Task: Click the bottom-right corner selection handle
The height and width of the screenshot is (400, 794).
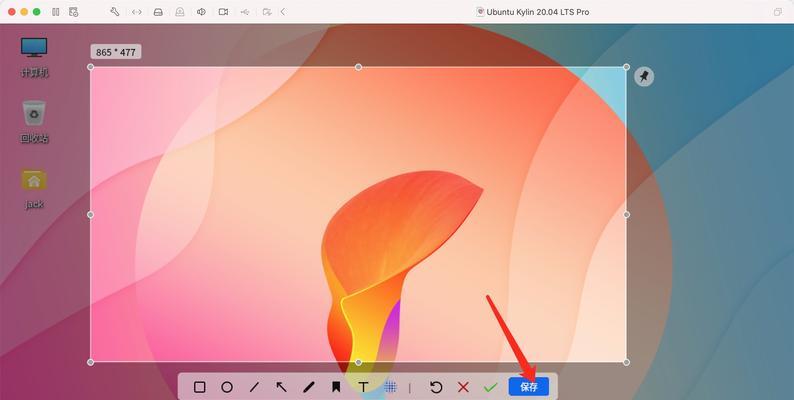Action: (x=626, y=362)
